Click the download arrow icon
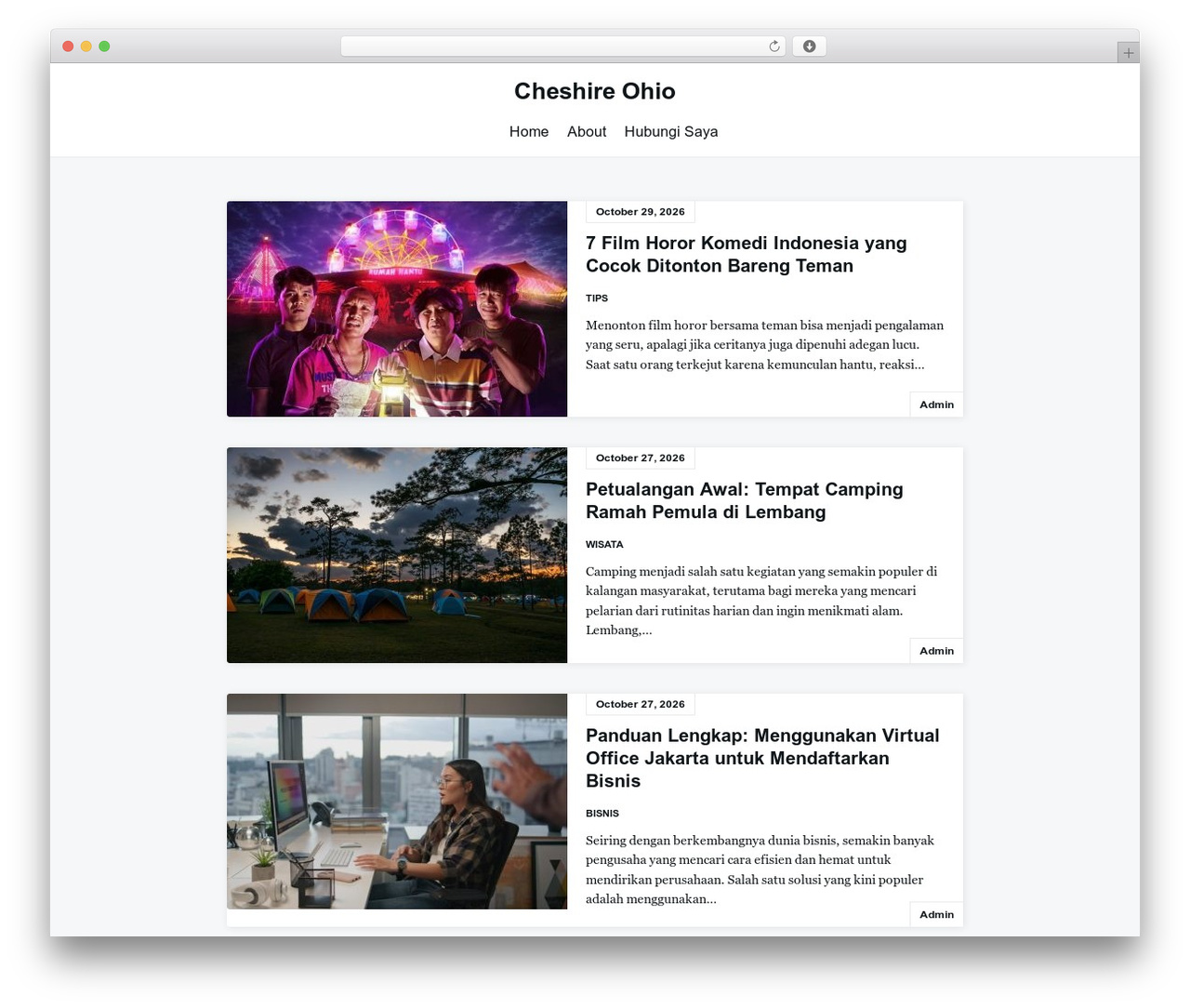 [809, 46]
